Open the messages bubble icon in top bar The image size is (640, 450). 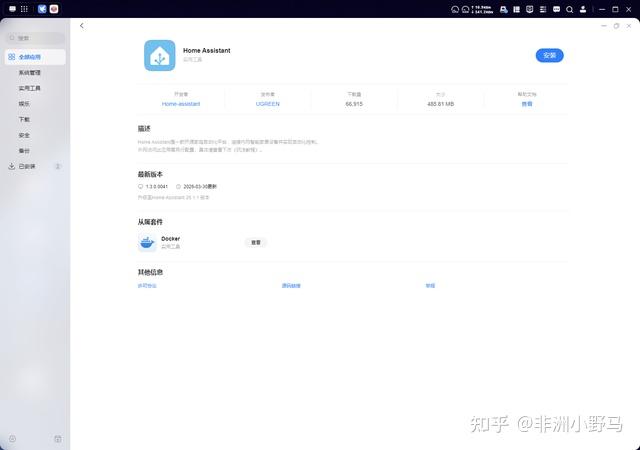tap(556, 9)
